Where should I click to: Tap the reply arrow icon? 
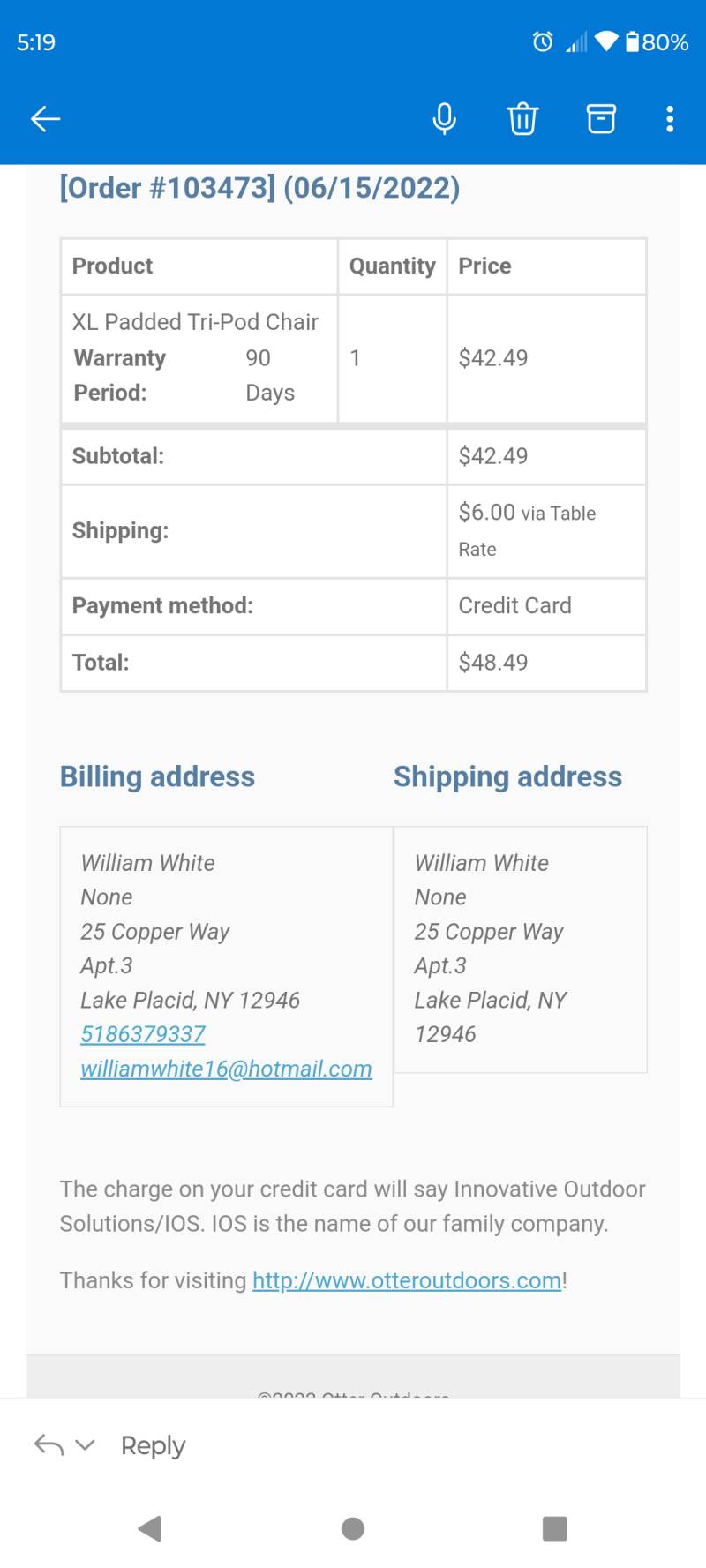tap(49, 1445)
